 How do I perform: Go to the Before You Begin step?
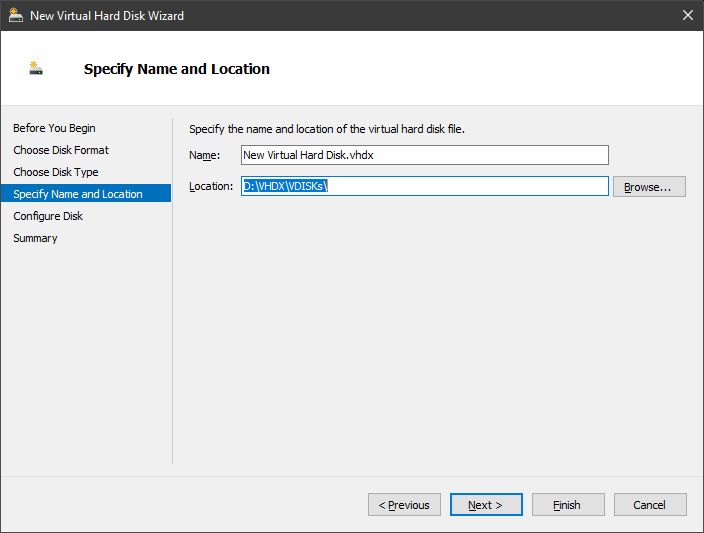(54, 128)
